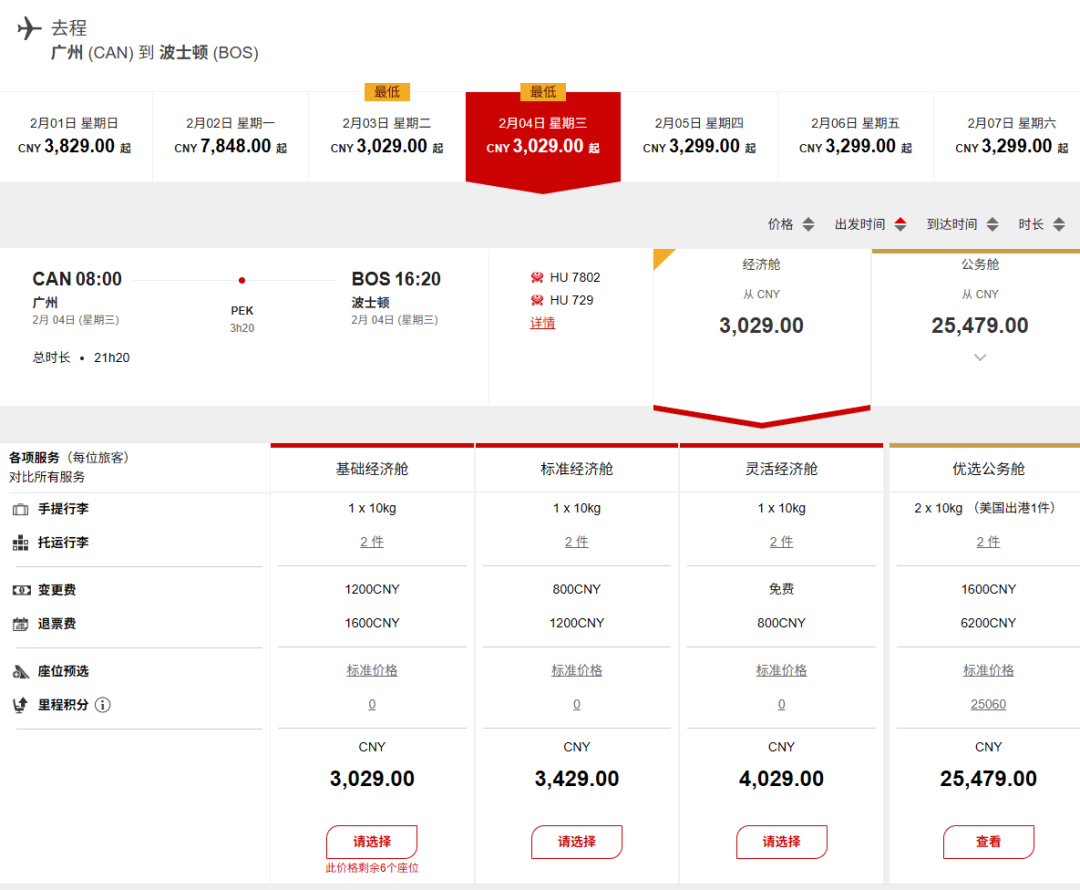Screen dimensions: 1080x890
Task: Sort flights by duration (时长)
Action: point(1041,224)
